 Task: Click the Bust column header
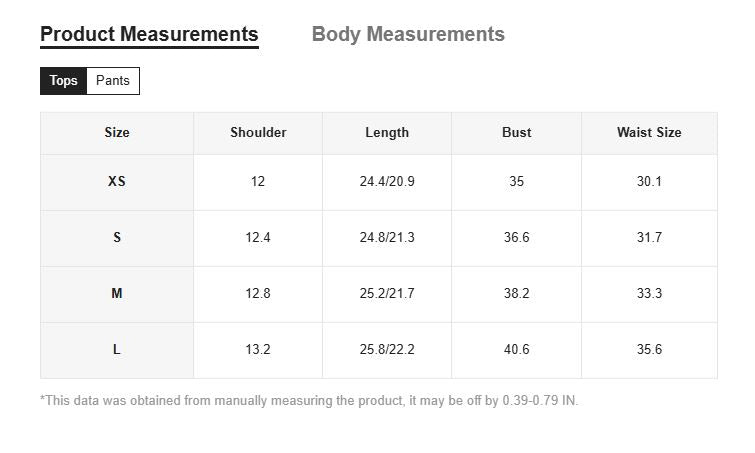tap(516, 132)
